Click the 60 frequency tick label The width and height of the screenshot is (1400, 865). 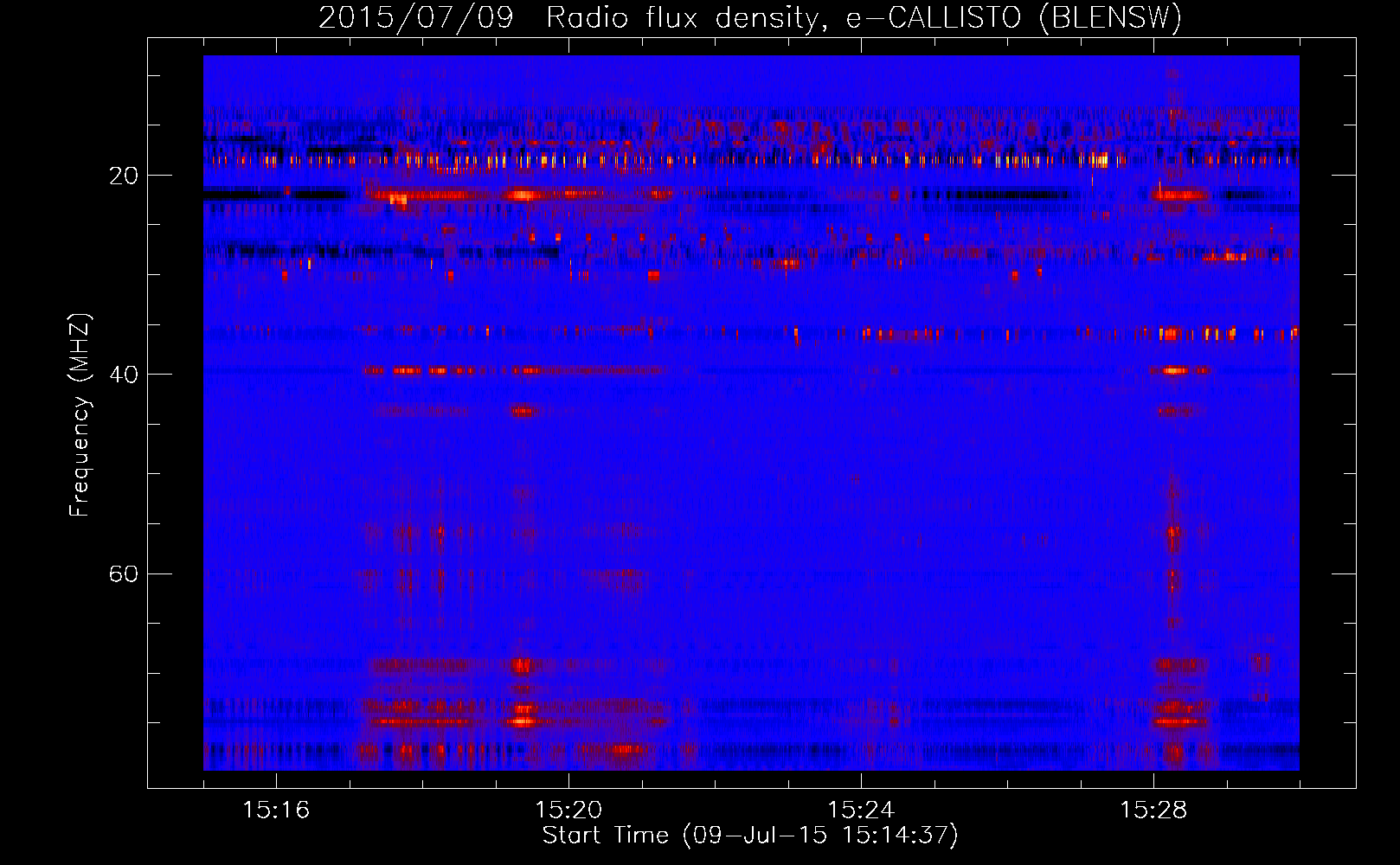[x=125, y=573]
